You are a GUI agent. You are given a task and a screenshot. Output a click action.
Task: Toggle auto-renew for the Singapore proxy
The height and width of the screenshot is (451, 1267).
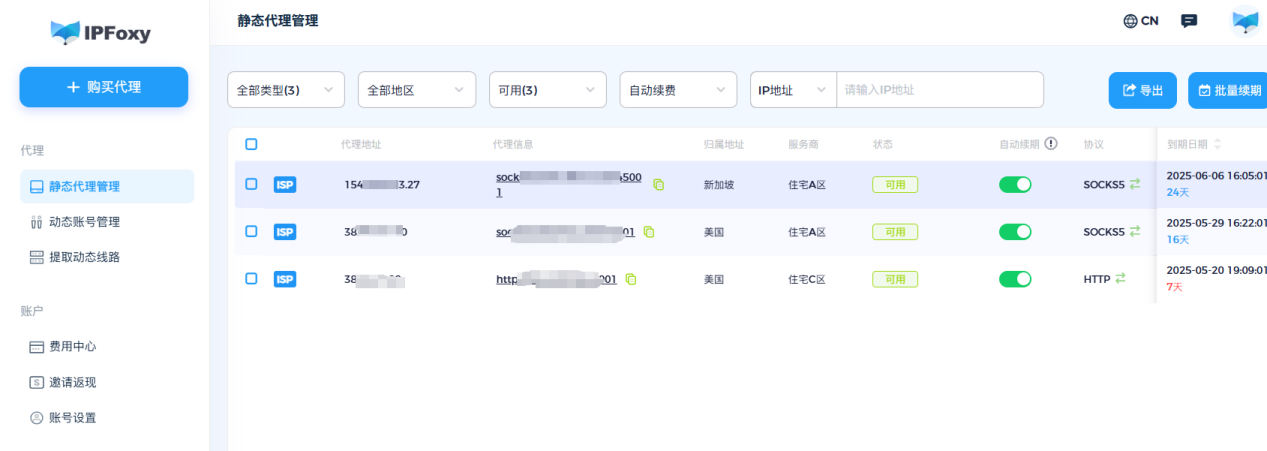tap(1015, 184)
